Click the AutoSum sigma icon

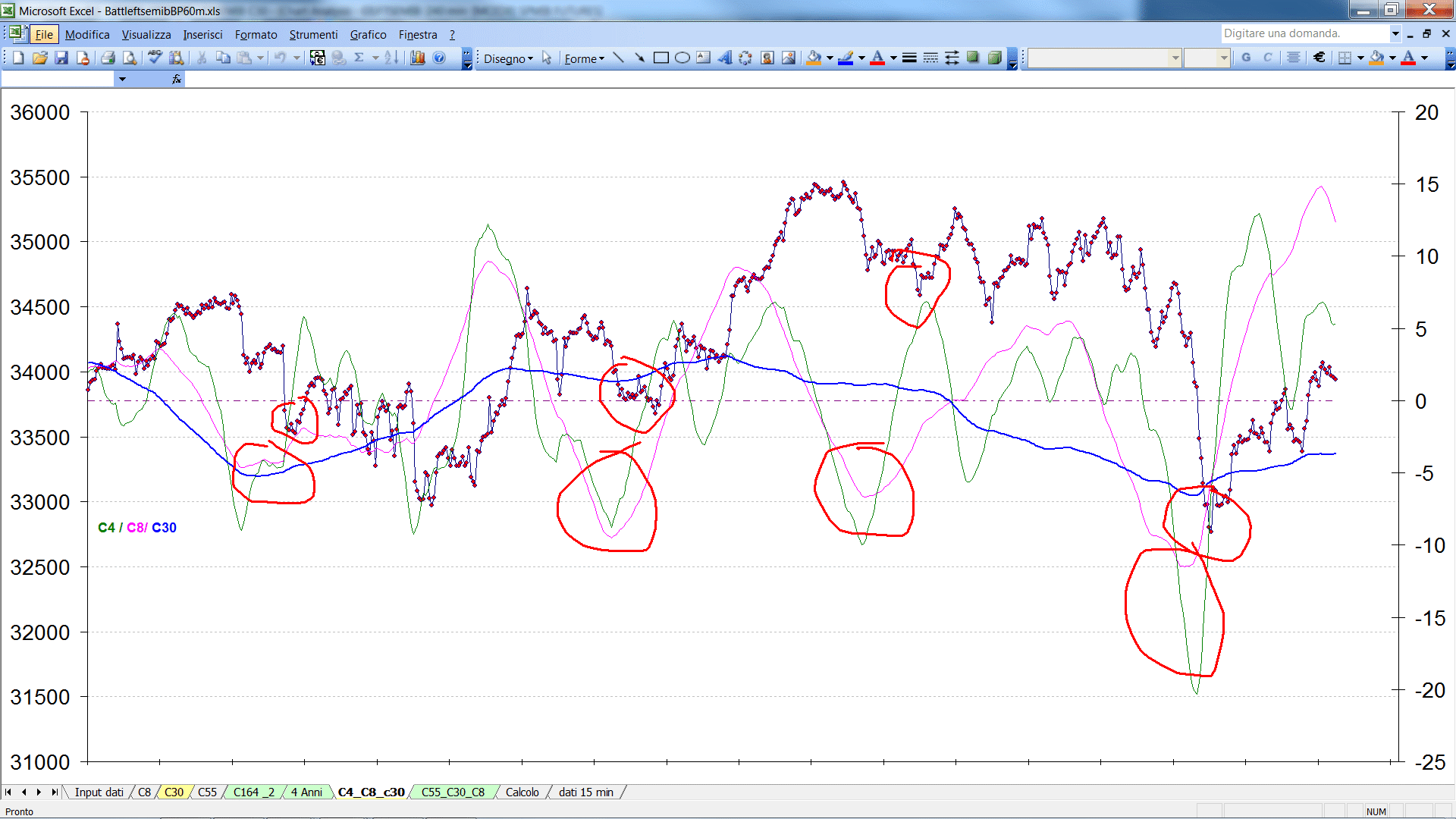point(359,58)
